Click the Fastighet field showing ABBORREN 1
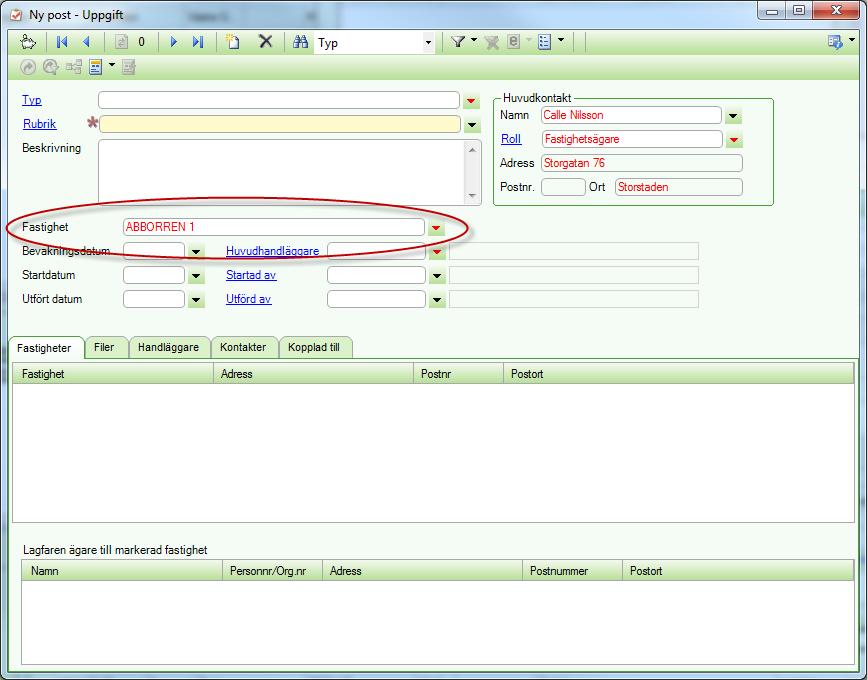 coord(274,227)
